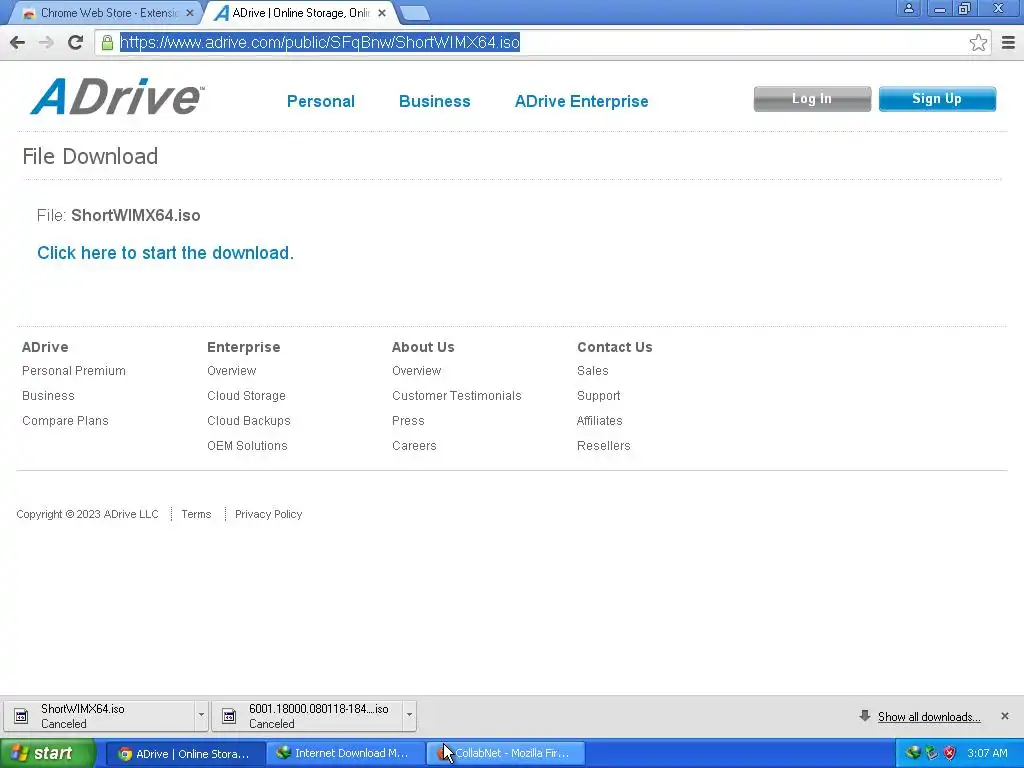Screen dimensions: 1024x768
Task: Open Cloud Backups link
Action: coord(249,421)
